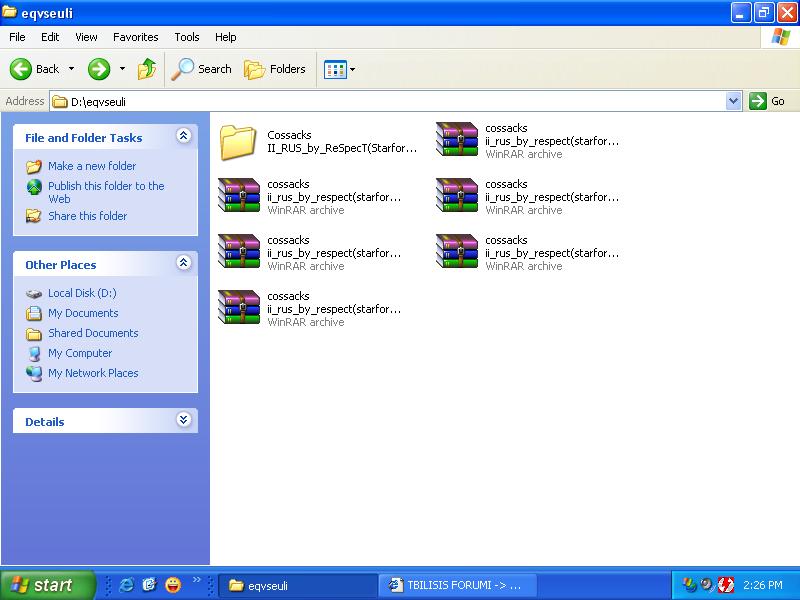Switch to TBILISIS FORUMI taskbar button
The width and height of the screenshot is (800, 600).
tap(458, 585)
